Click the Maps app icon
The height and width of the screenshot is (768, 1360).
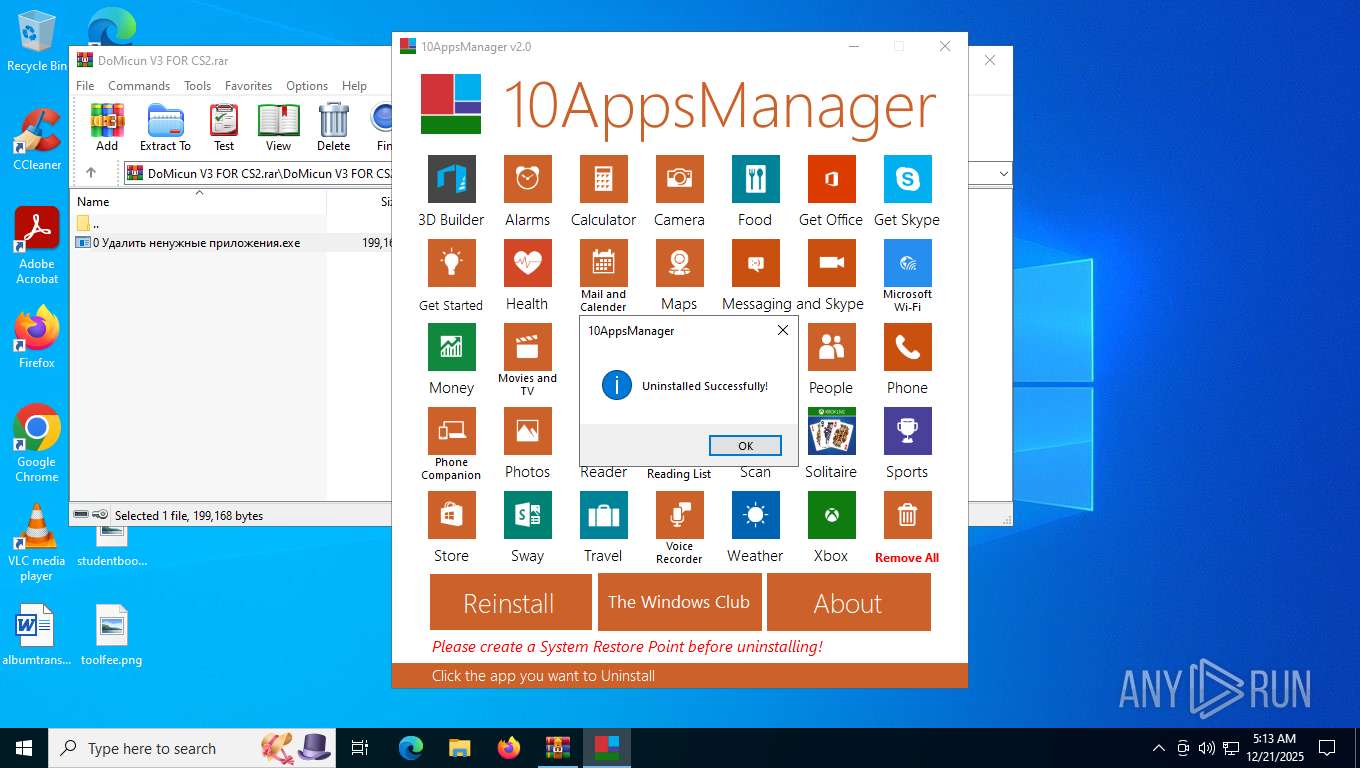(679, 263)
